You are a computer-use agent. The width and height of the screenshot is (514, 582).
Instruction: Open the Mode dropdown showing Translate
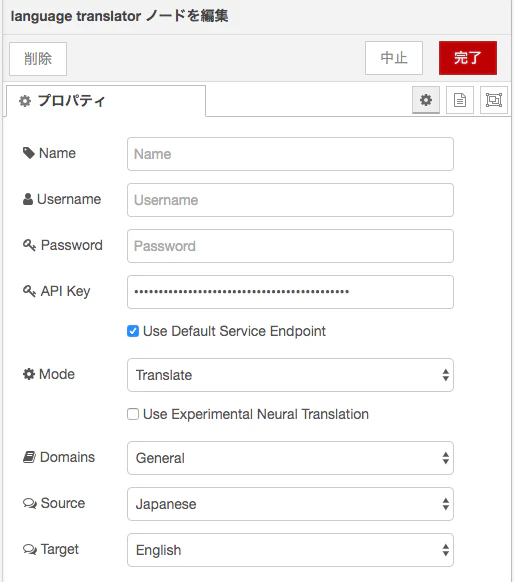pos(290,375)
